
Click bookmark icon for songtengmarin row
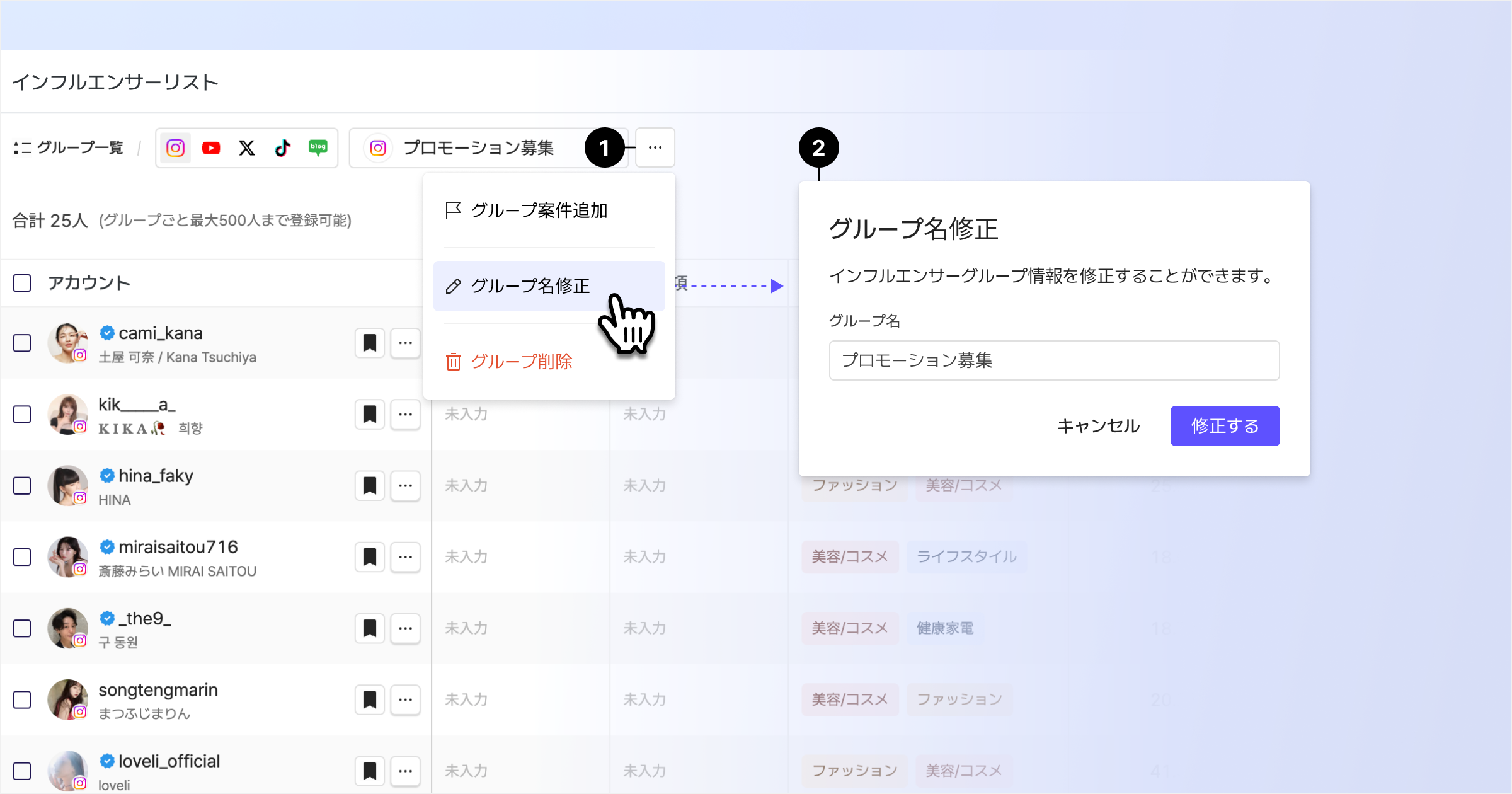(369, 700)
